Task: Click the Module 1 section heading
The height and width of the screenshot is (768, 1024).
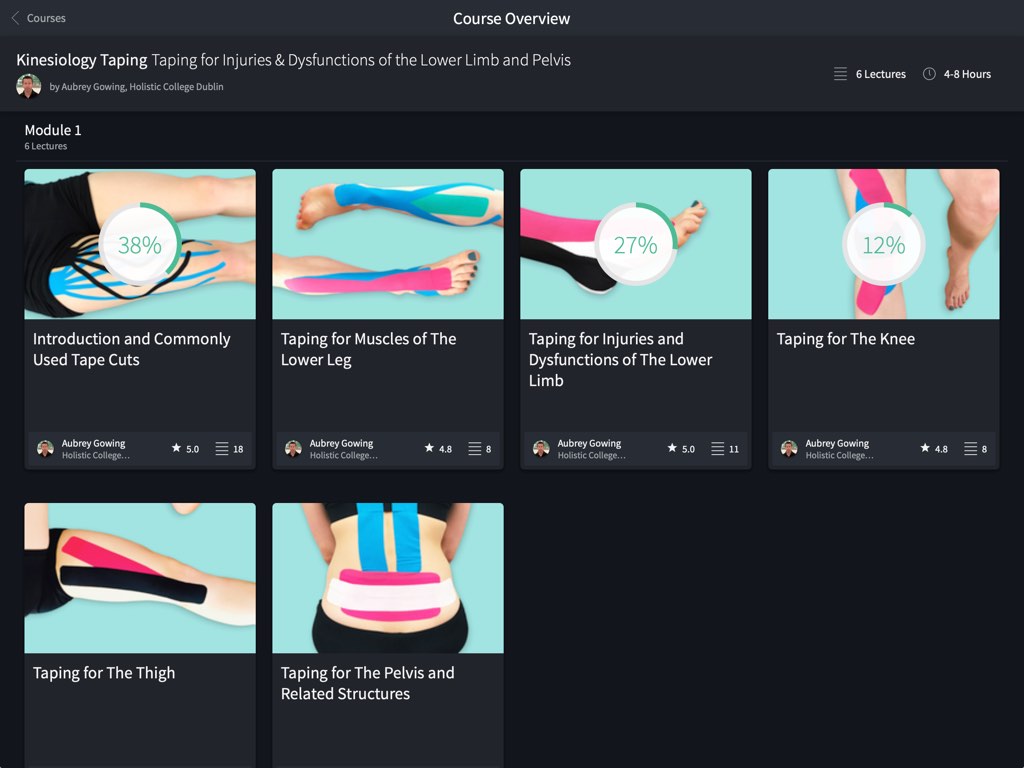Action: click(53, 130)
